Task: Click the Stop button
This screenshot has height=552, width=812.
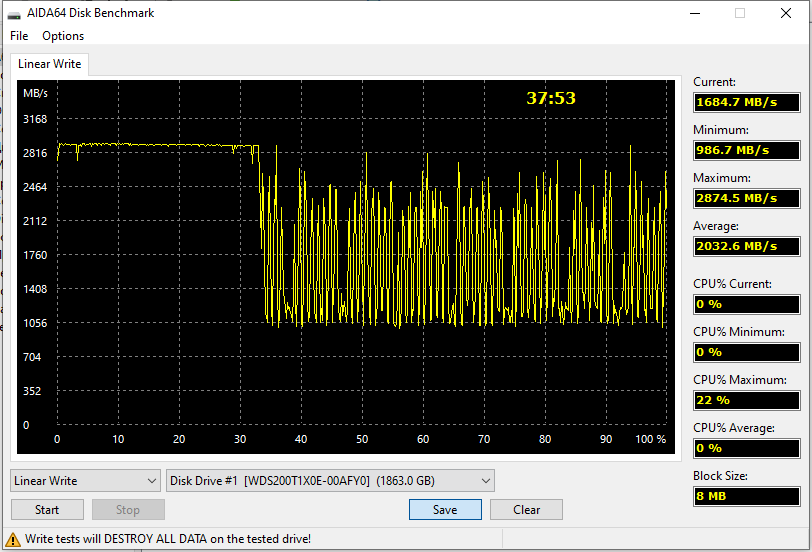Action: pyautogui.click(x=128, y=510)
